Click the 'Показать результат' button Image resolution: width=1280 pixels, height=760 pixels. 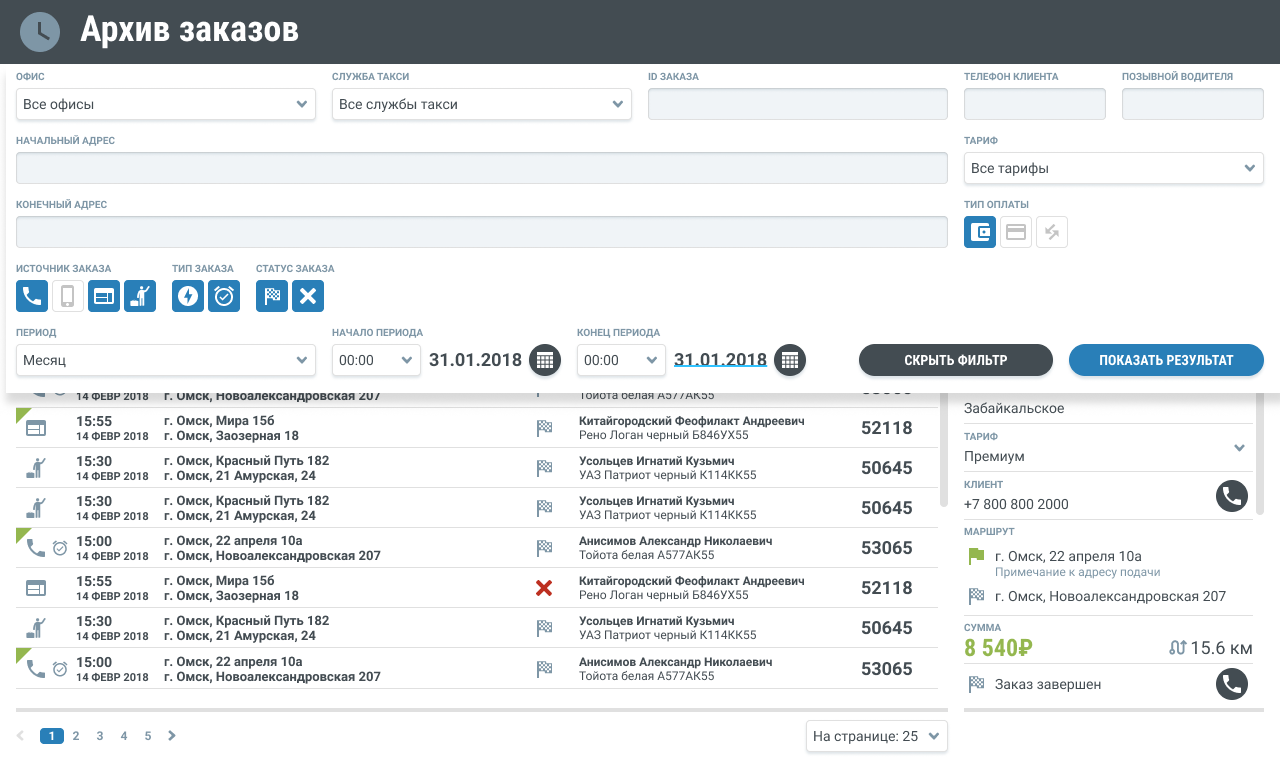1166,360
